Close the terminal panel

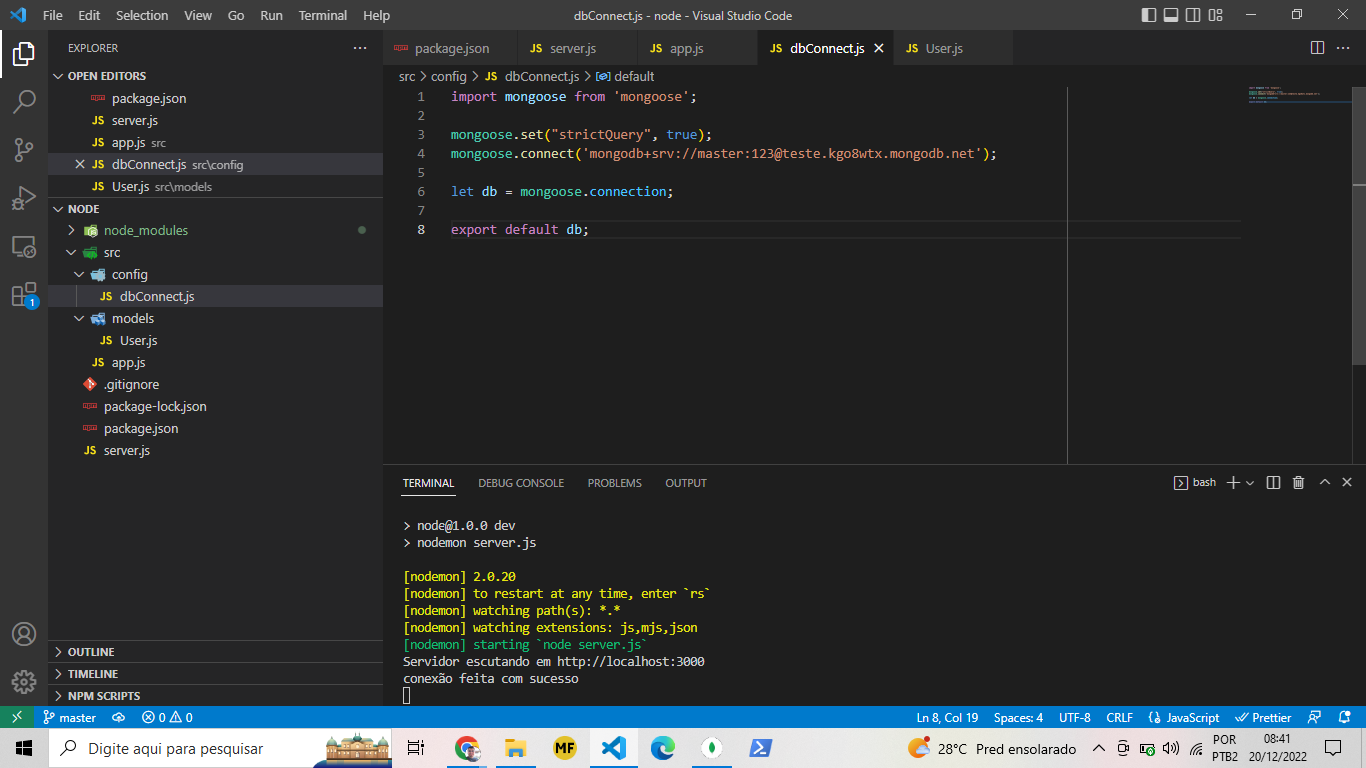click(x=1347, y=482)
